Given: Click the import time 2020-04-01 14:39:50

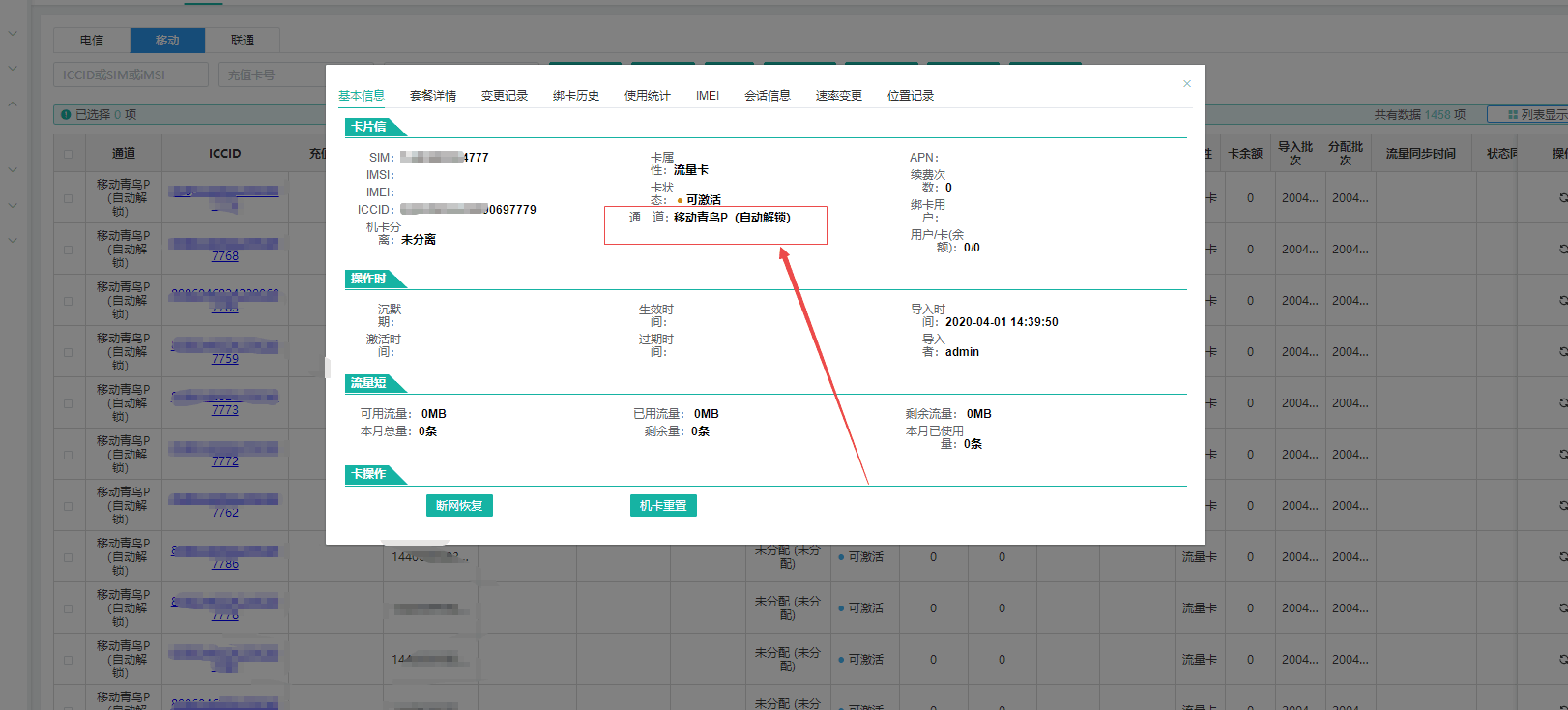Looking at the screenshot, I should (1002, 322).
